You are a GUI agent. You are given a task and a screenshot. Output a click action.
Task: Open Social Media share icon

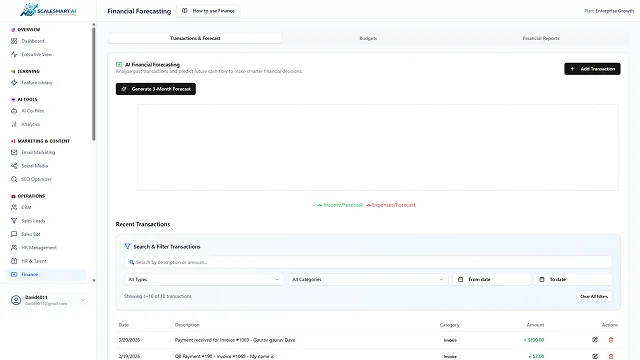coord(14,166)
